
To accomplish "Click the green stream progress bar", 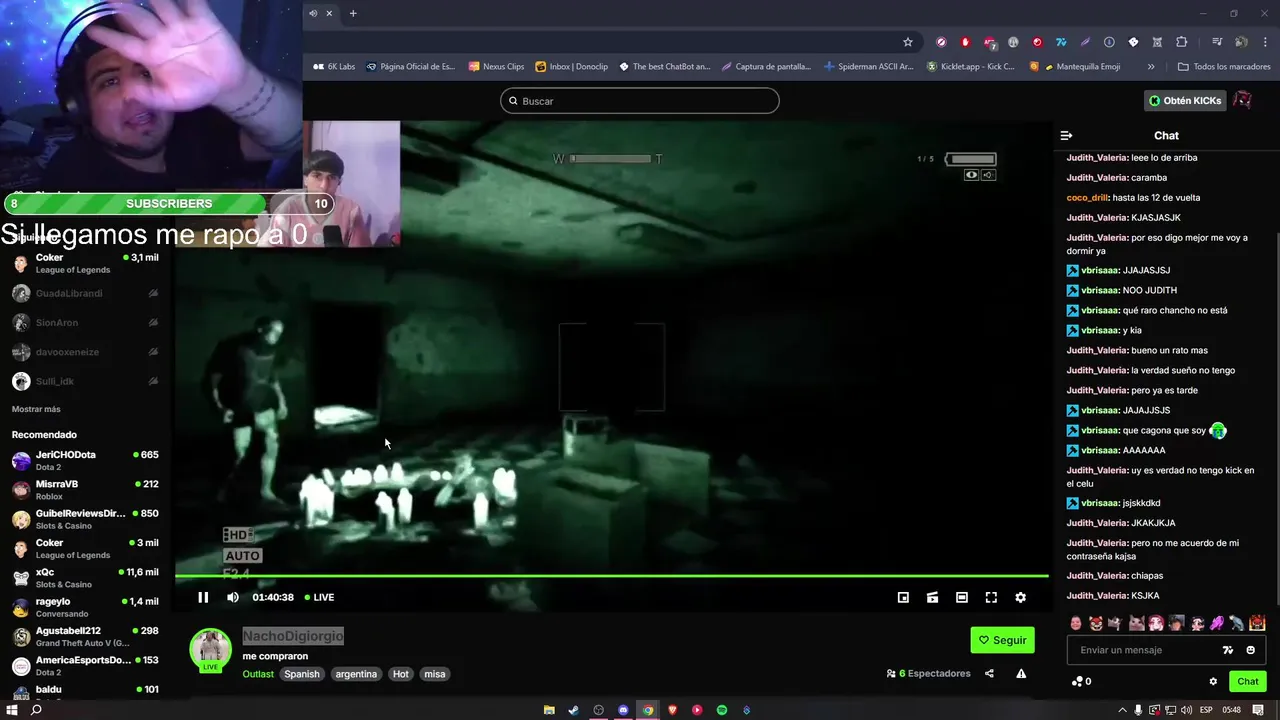I will [612, 576].
